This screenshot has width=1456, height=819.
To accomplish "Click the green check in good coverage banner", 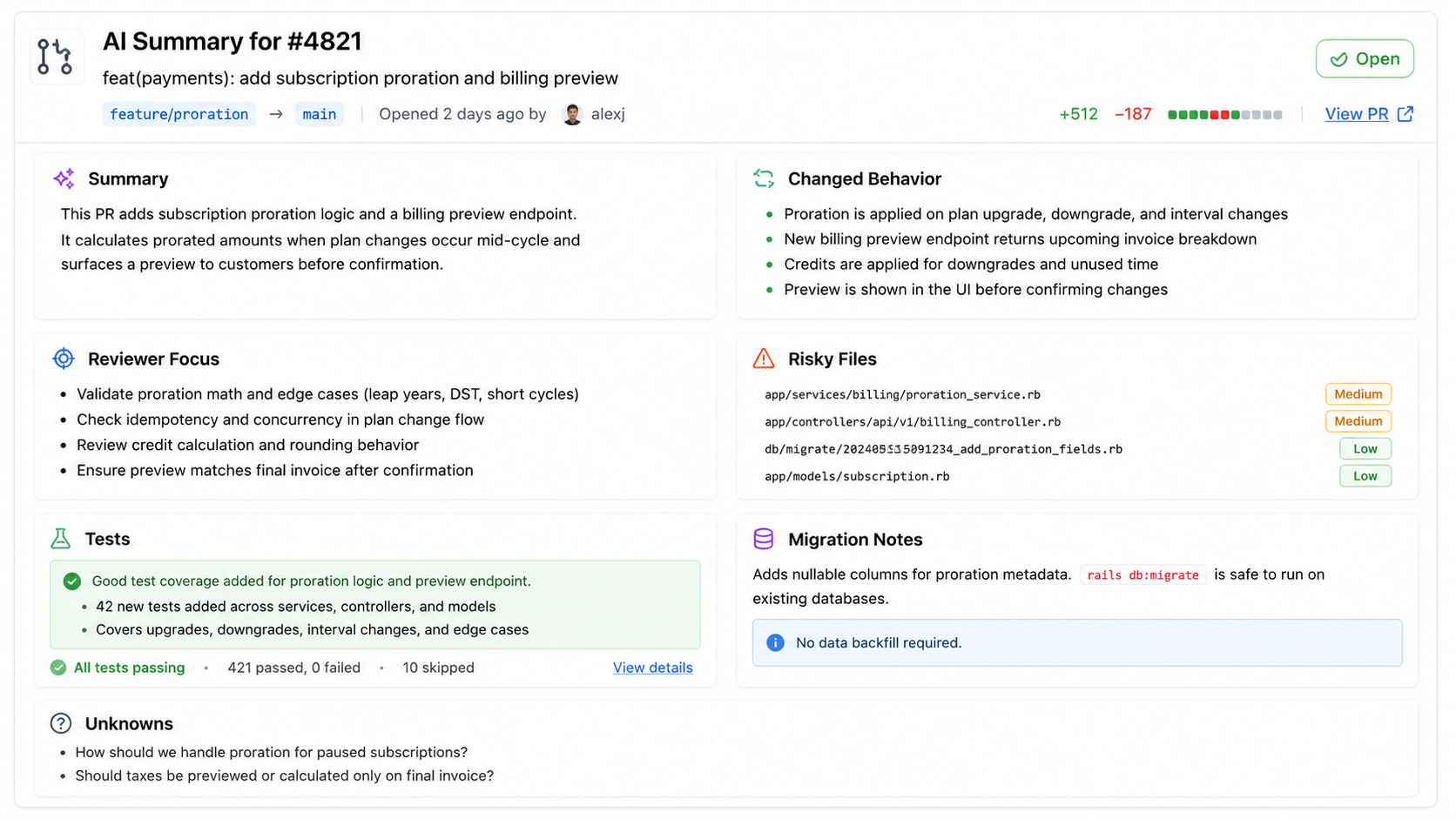I will [x=72, y=581].
